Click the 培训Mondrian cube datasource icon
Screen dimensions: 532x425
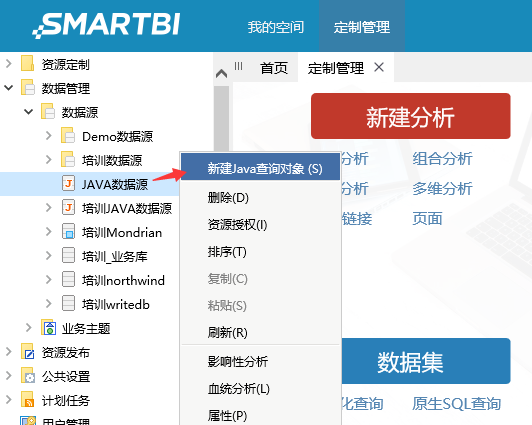(69, 232)
